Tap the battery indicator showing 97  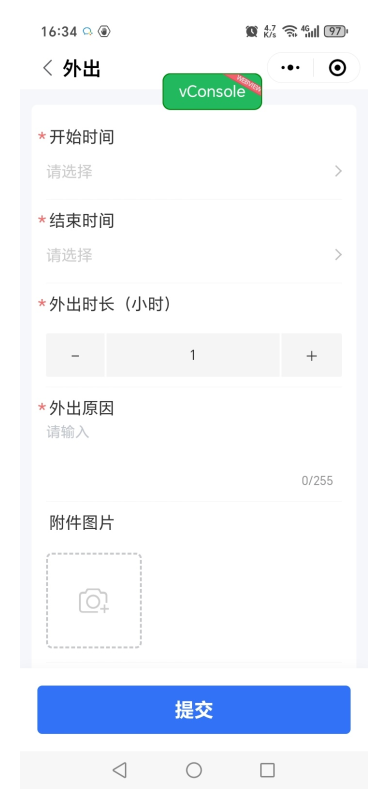point(336,32)
